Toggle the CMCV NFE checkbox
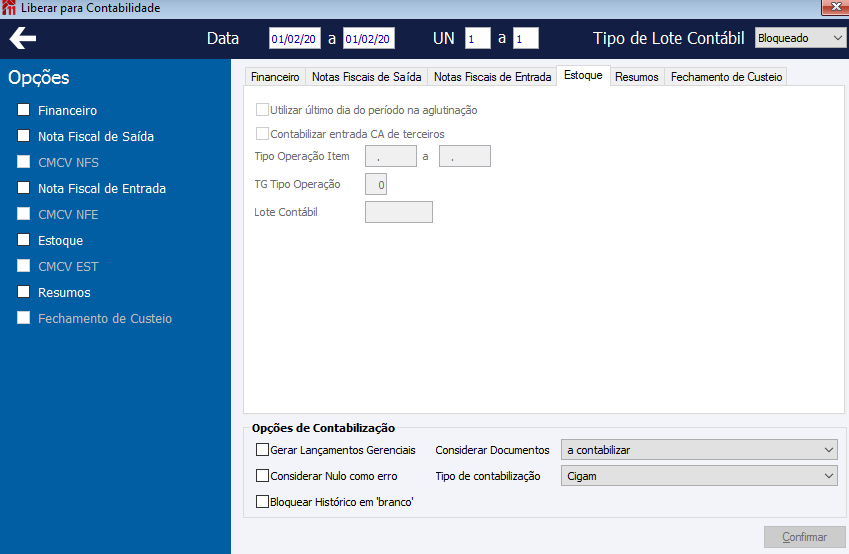The image size is (849, 554). point(23,214)
